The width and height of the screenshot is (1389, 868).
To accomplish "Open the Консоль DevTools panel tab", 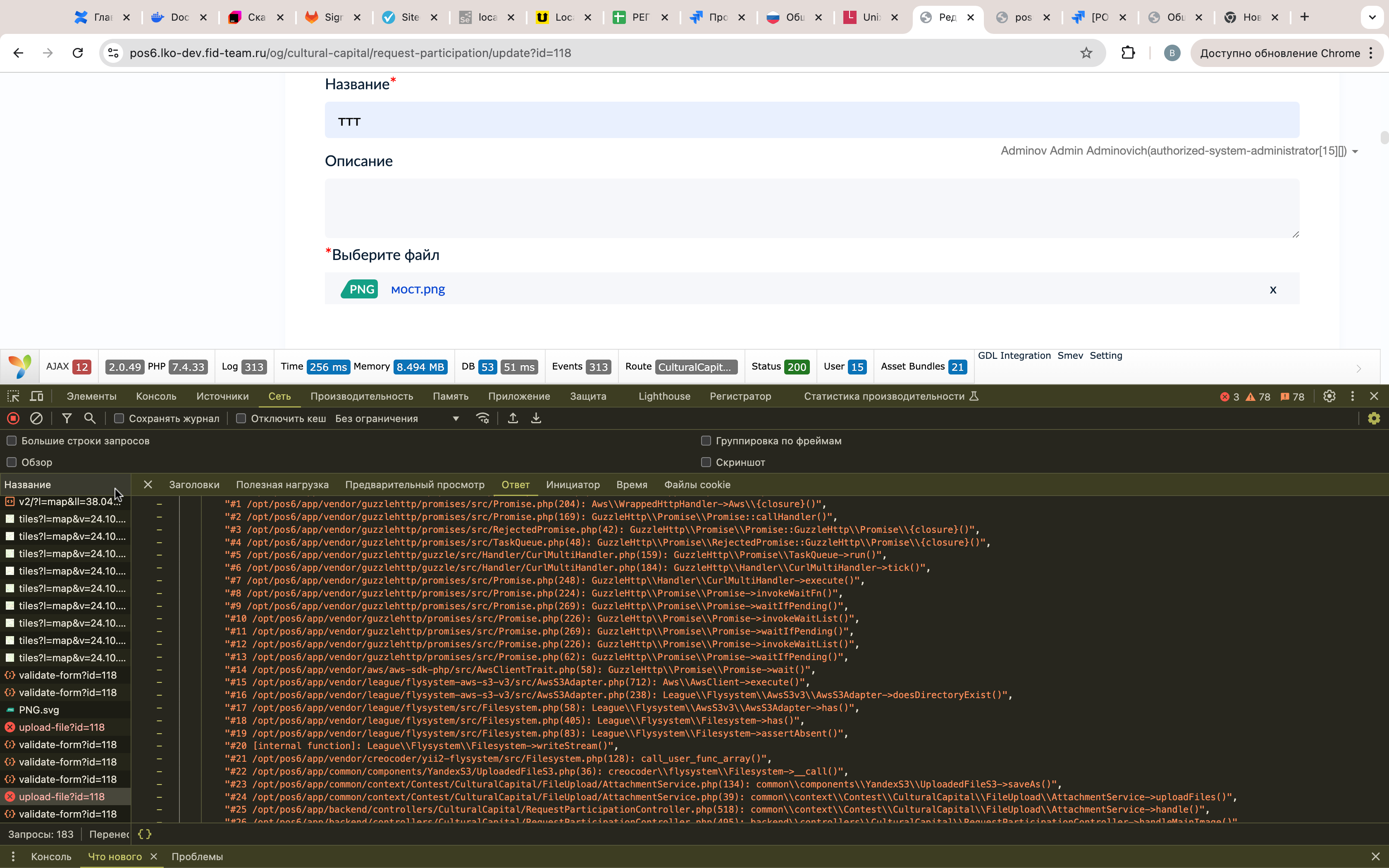I will pos(155,396).
